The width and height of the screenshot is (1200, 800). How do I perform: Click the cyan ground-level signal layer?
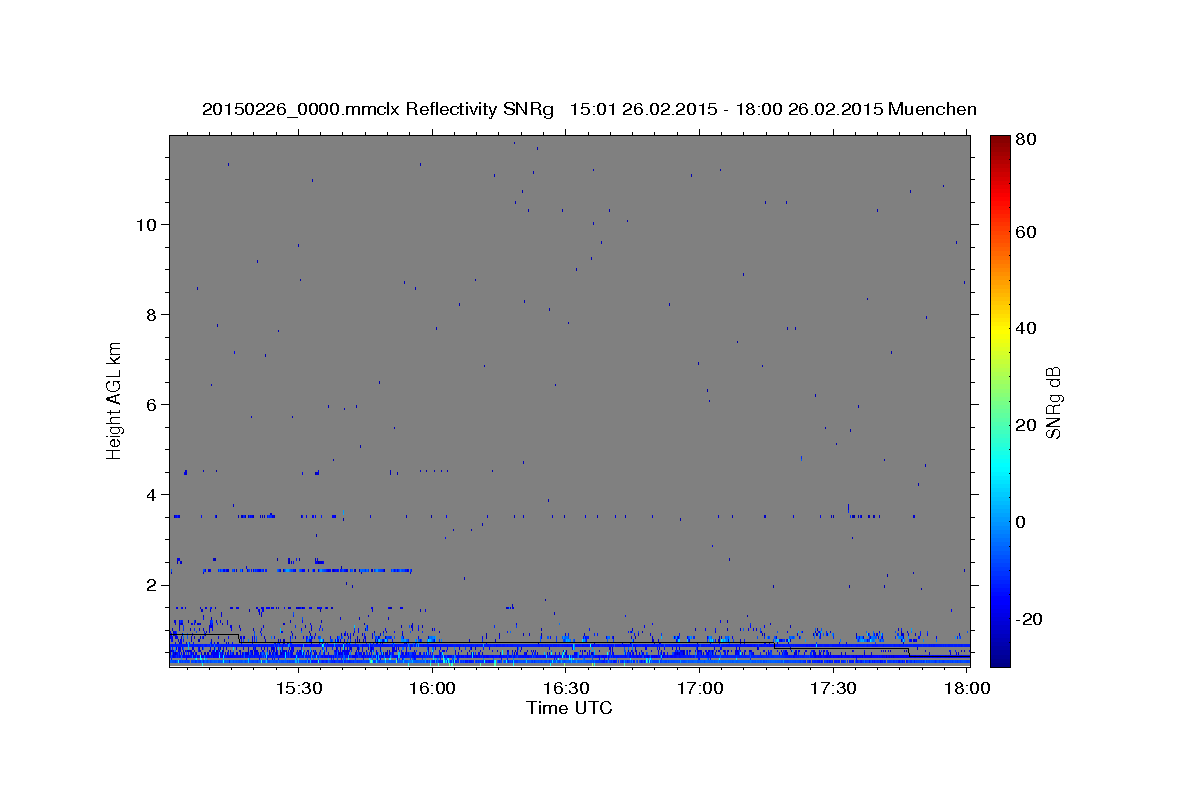tap(570, 660)
